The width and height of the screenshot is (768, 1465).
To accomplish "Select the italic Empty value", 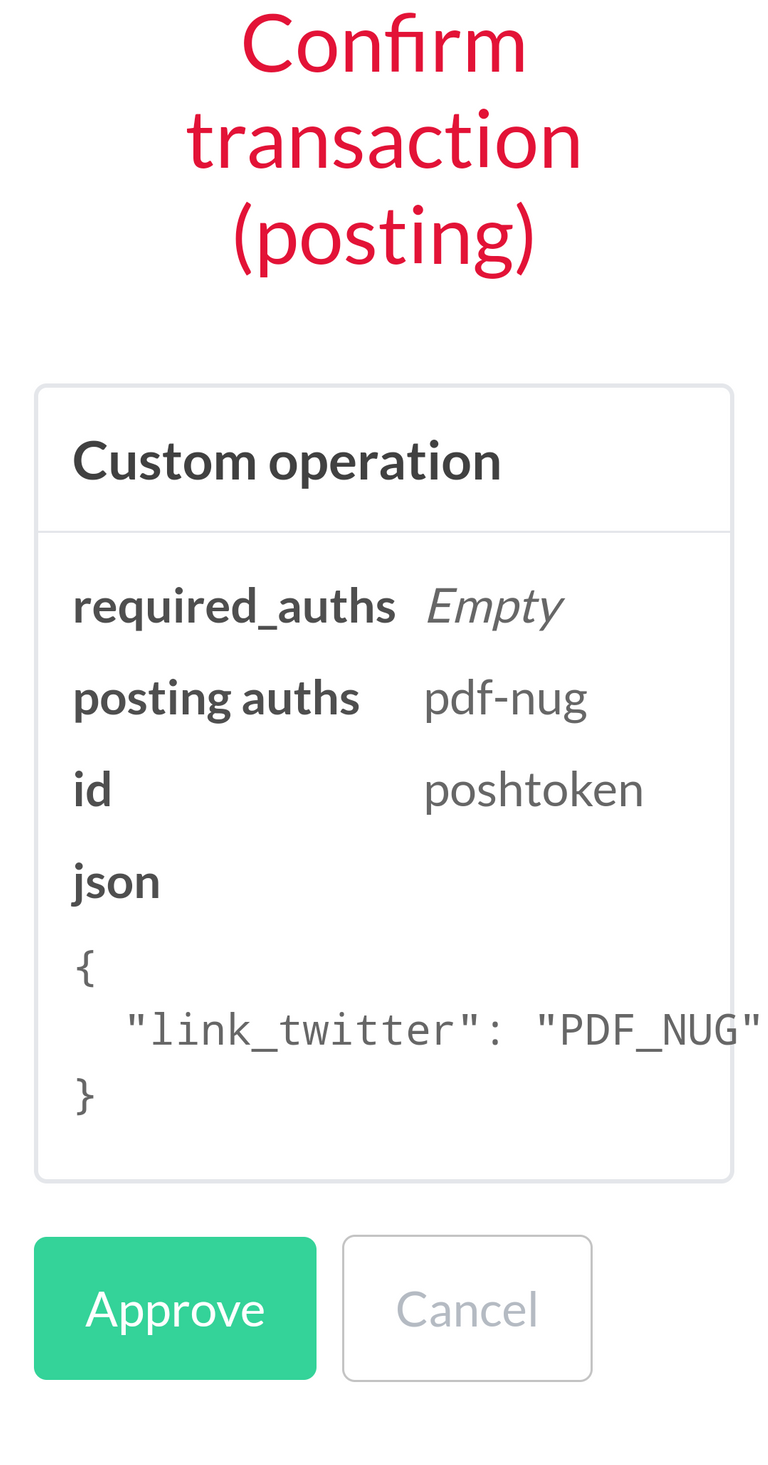I will point(493,606).
